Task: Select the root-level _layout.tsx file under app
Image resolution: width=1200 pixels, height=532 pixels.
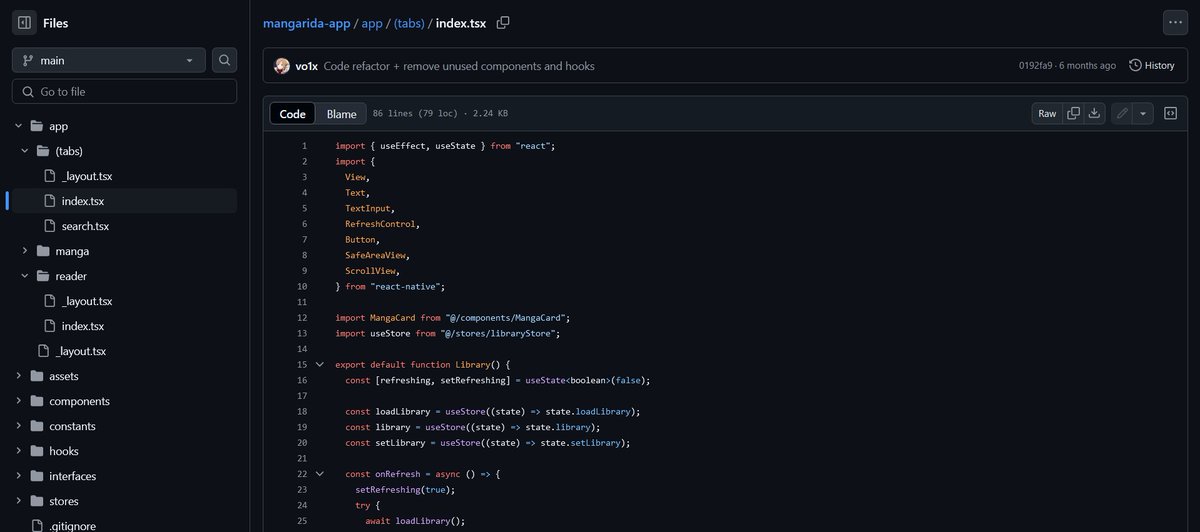Action: (x=80, y=351)
